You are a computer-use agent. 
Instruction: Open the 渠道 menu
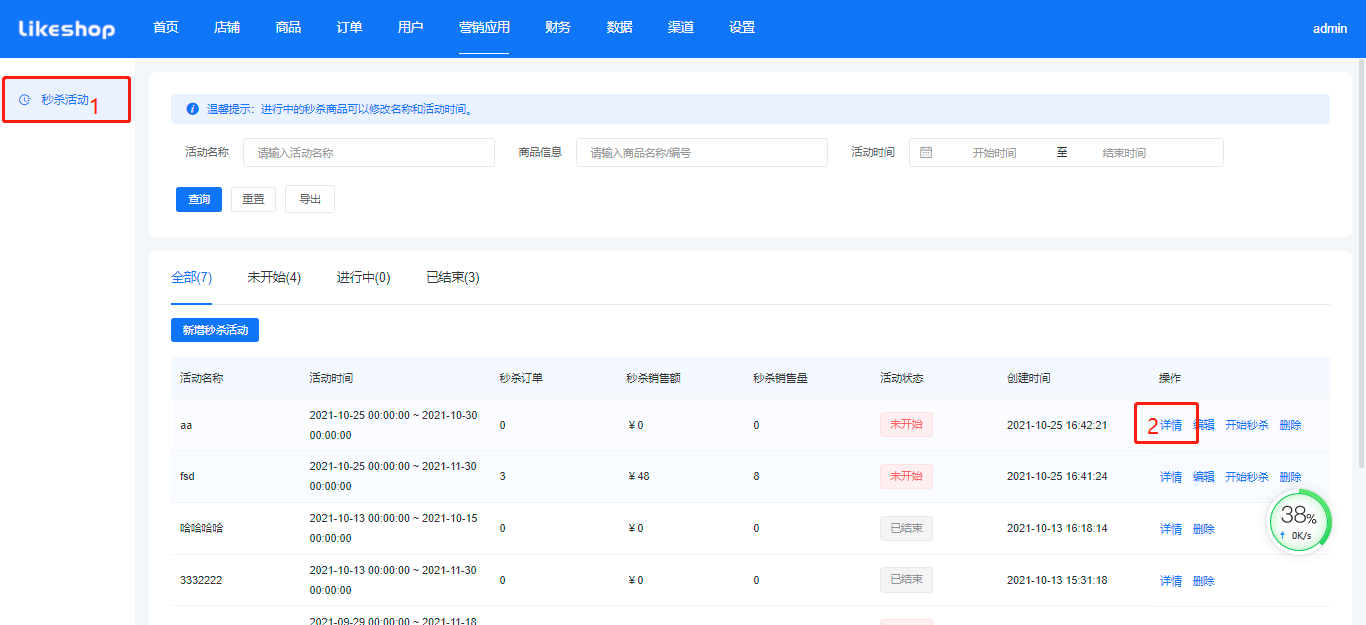coord(681,28)
